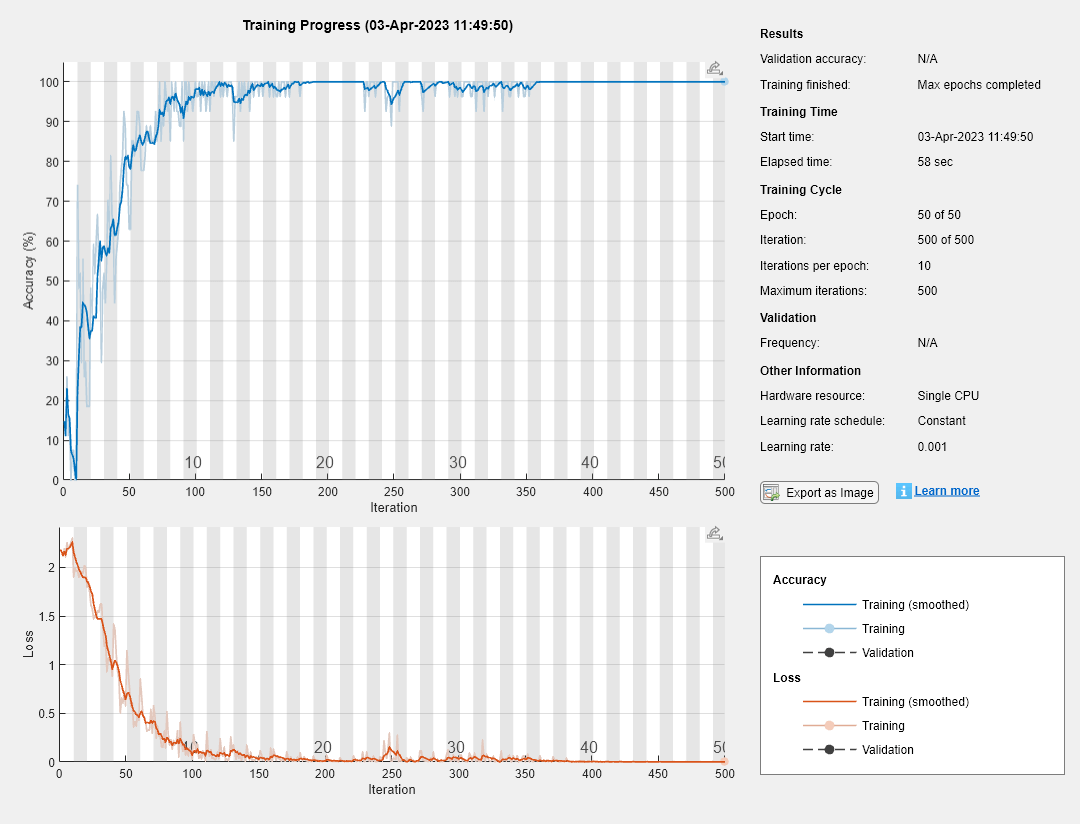Click the Learning rate value 0.001
Screen dimensions: 1080x824
coord(932,446)
